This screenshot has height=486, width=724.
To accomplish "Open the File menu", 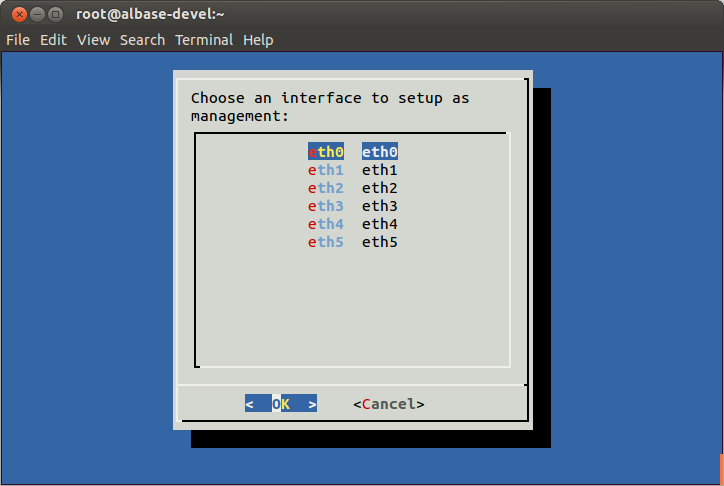I will tap(18, 40).
